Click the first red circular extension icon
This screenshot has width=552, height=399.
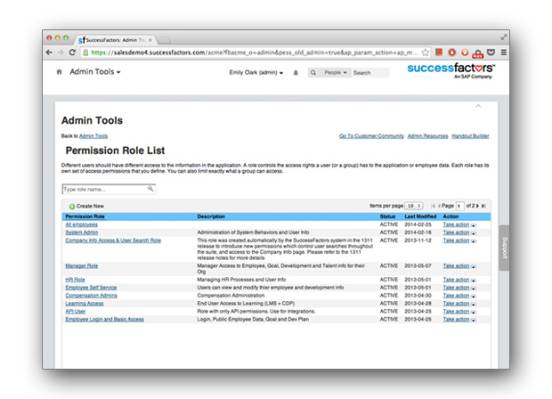452,52
